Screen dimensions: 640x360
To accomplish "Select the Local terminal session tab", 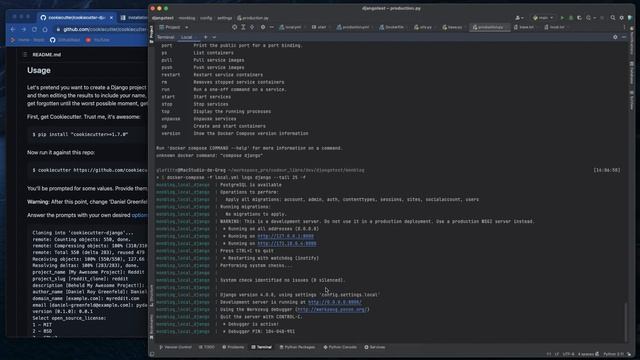I will 187,37.
